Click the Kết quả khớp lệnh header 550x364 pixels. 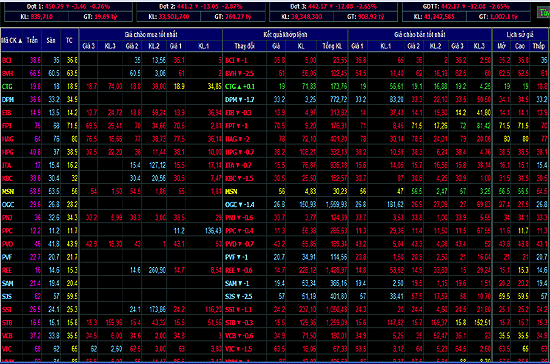(x=285, y=34)
